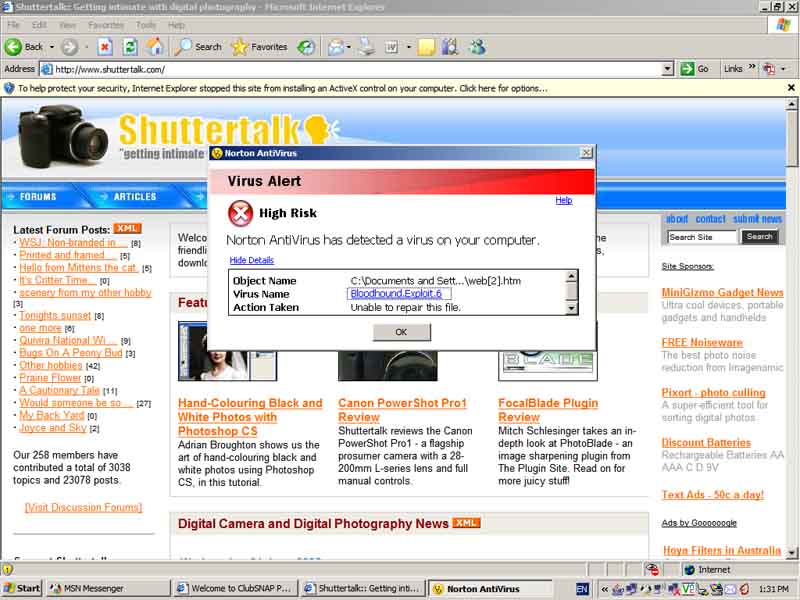Click the Internet zone globe icon
The width and height of the screenshot is (800, 600).
[690, 569]
